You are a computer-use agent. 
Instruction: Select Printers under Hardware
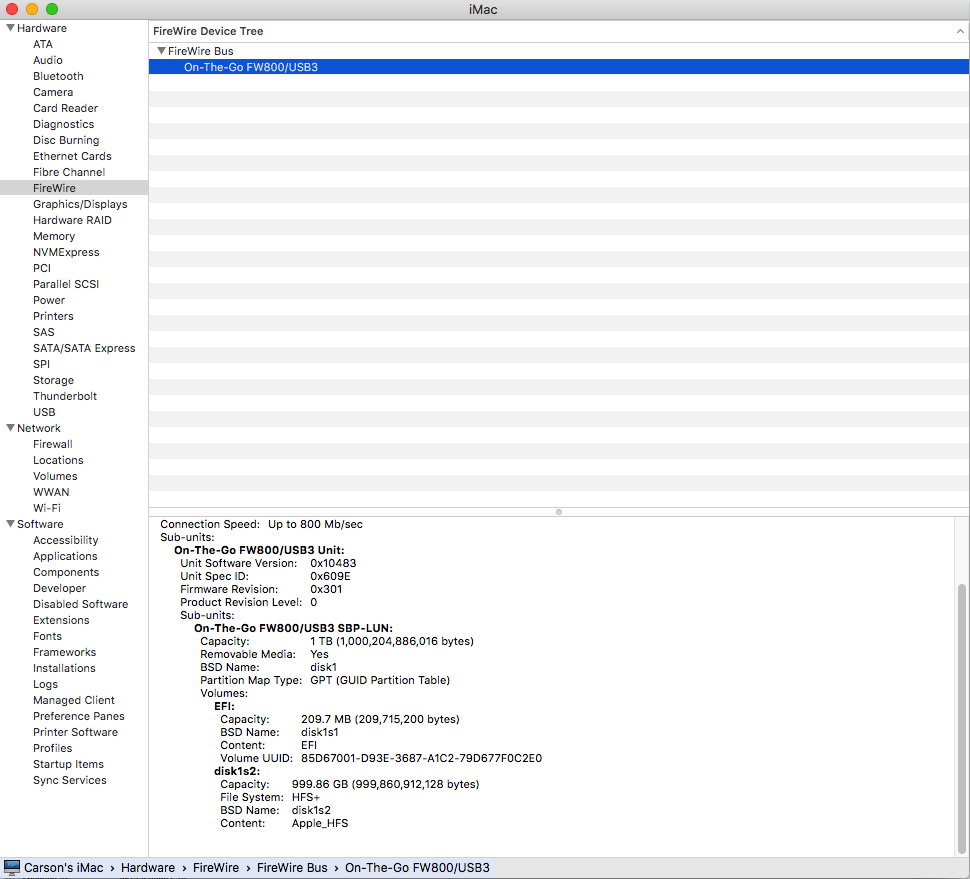click(x=53, y=316)
